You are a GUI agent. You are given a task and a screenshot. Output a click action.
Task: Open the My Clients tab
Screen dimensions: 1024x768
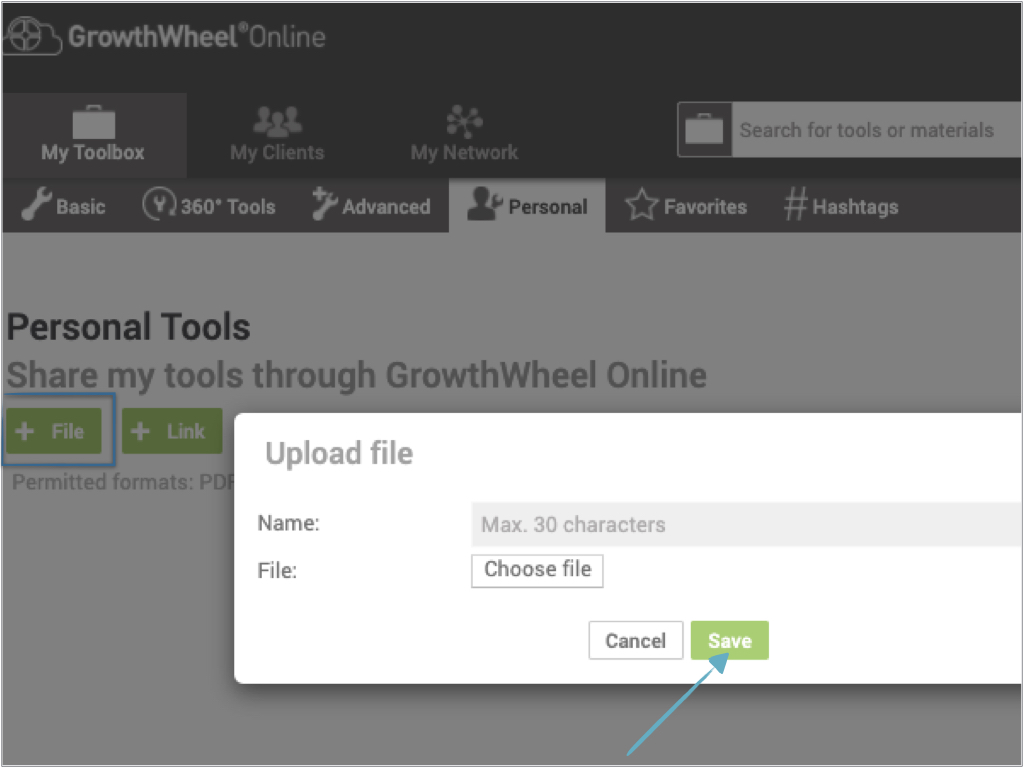pyautogui.click(x=277, y=135)
